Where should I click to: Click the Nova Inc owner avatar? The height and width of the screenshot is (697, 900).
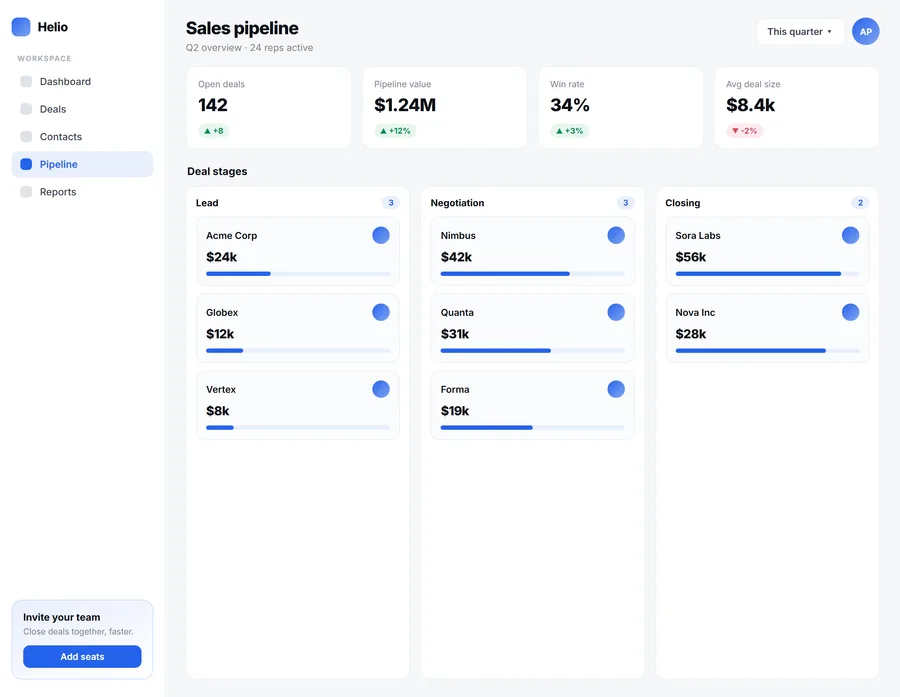click(851, 312)
